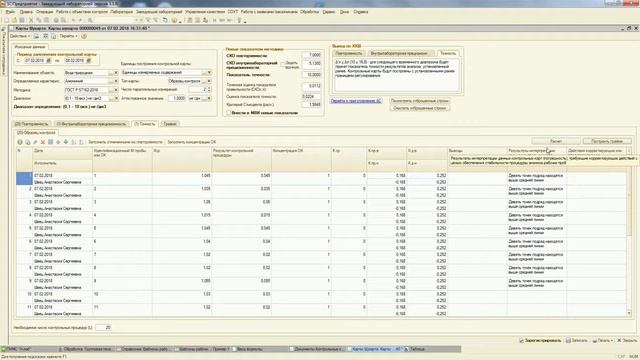Click the sort descending icon in the table toolbar
Screen dimensions: 640x360
click(81, 142)
